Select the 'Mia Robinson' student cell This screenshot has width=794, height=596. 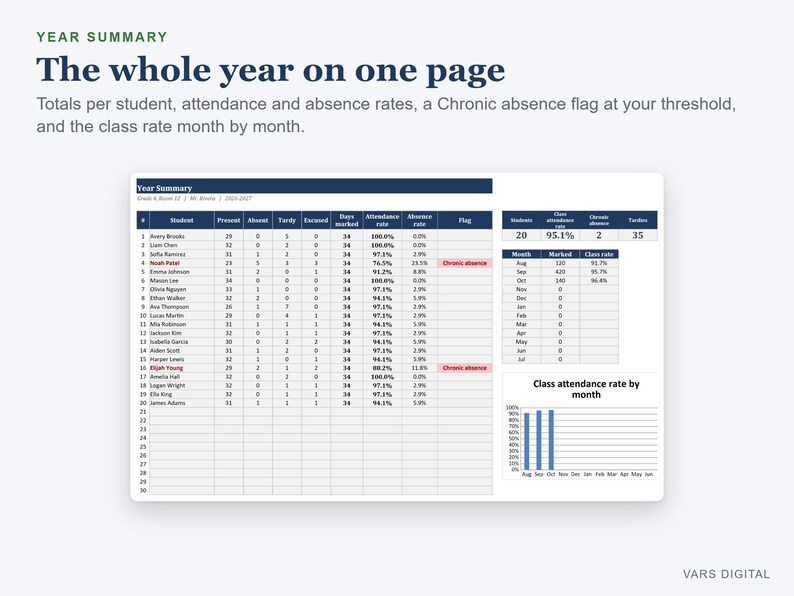tap(182, 324)
